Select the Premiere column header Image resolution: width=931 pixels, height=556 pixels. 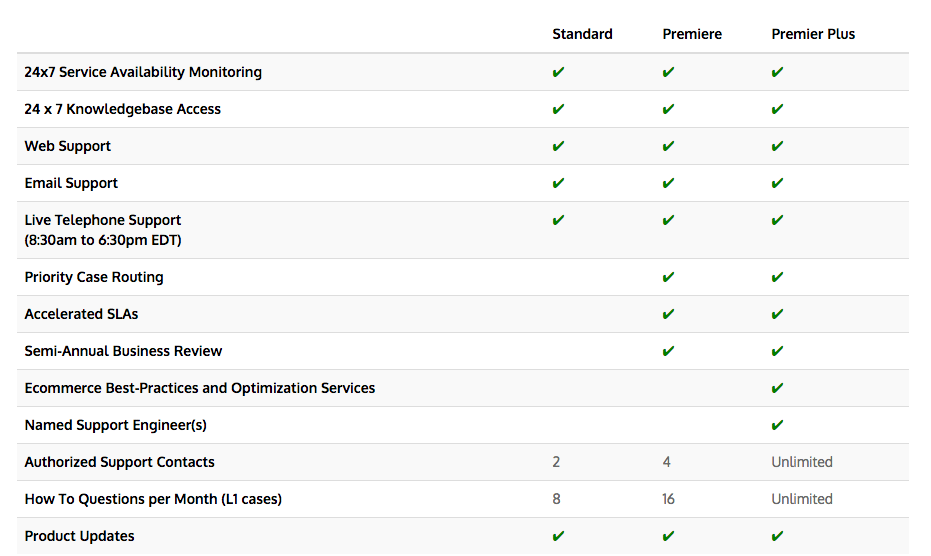click(x=692, y=34)
